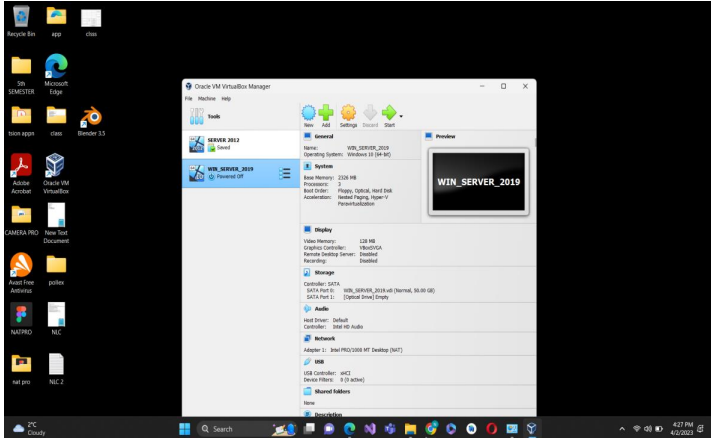Select the WIN_SERVER_2019 virtual machine
This screenshot has height=438, width=711.
(241, 173)
